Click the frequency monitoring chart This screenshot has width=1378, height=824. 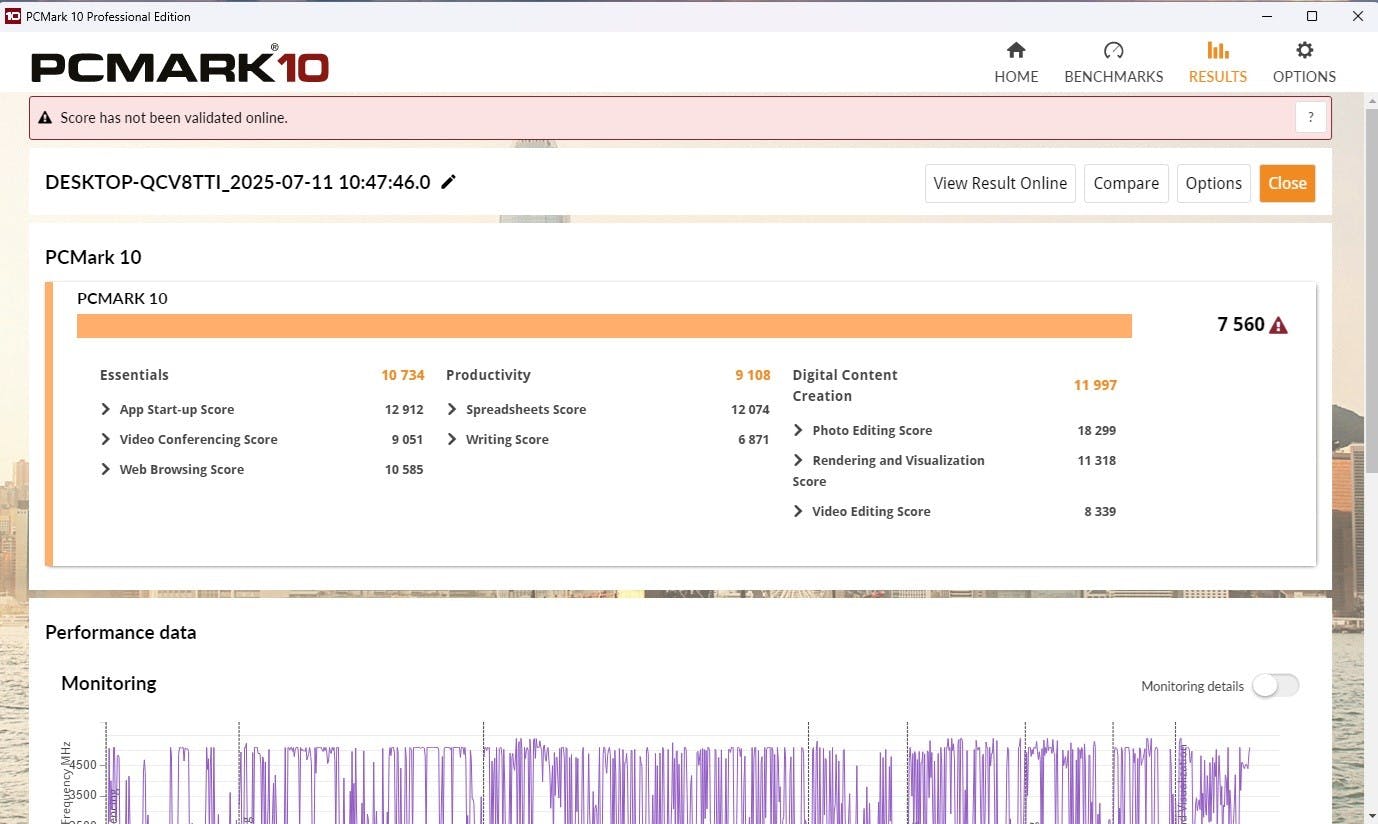pos(690,775)
